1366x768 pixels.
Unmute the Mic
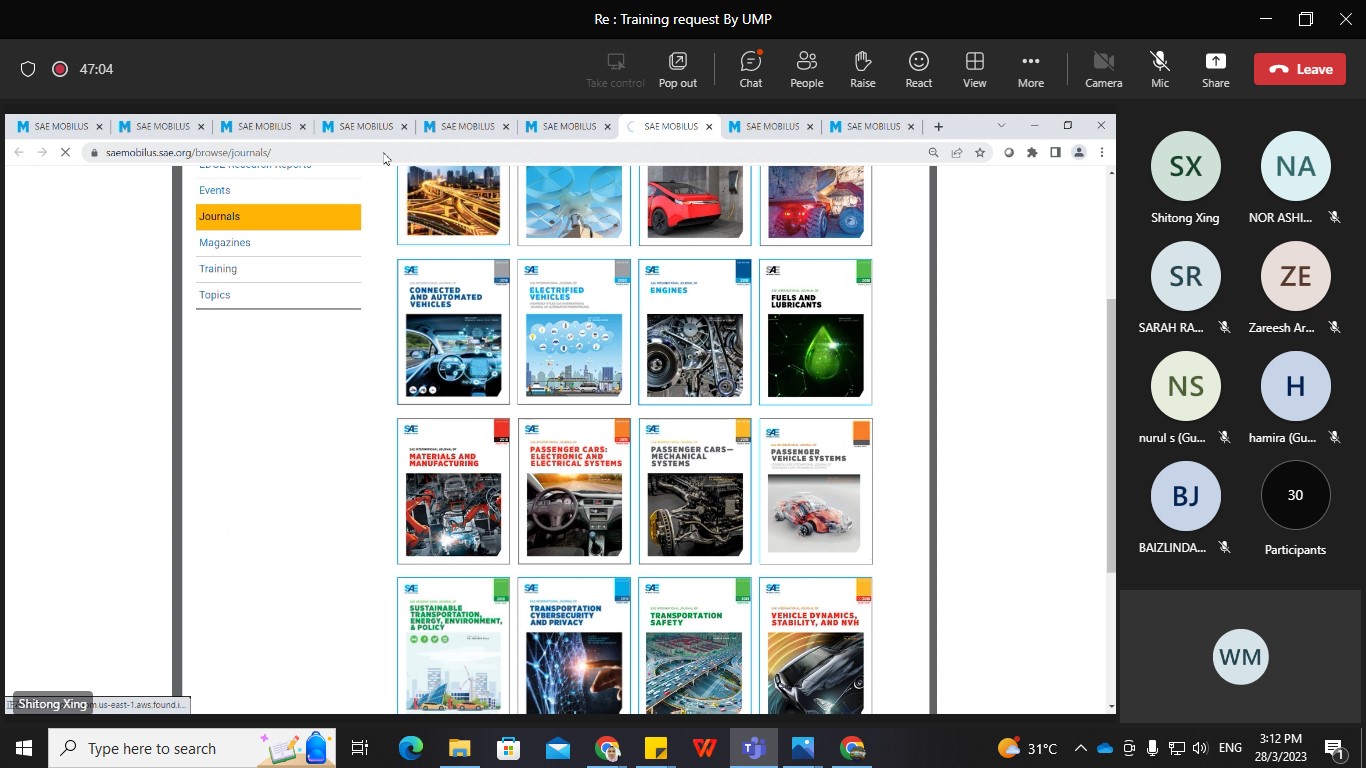1159,69
